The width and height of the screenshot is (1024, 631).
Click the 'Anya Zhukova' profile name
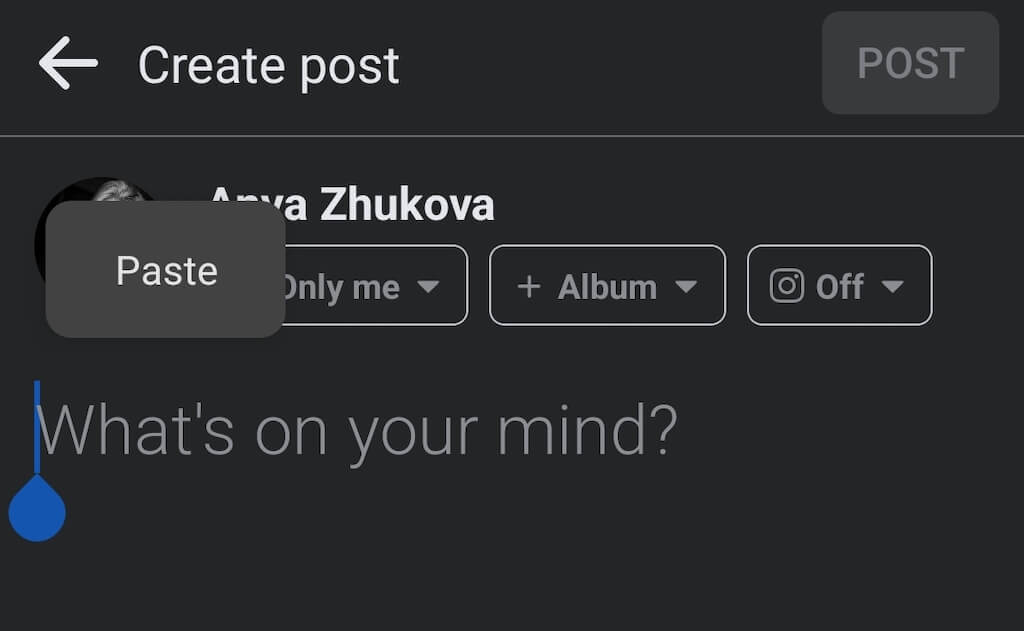point(352,205)
